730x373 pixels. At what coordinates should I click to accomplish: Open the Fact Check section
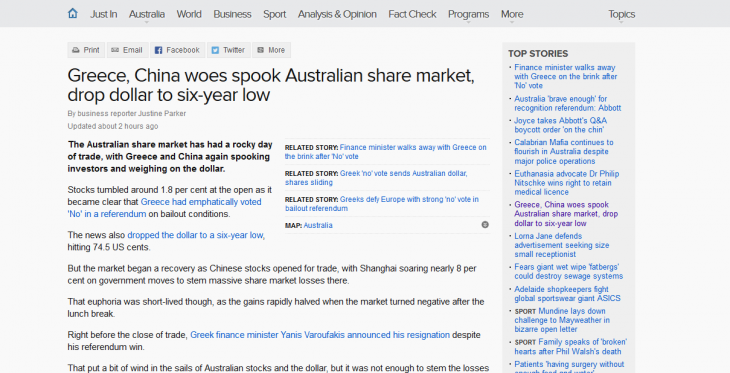(x=412, y=14)
